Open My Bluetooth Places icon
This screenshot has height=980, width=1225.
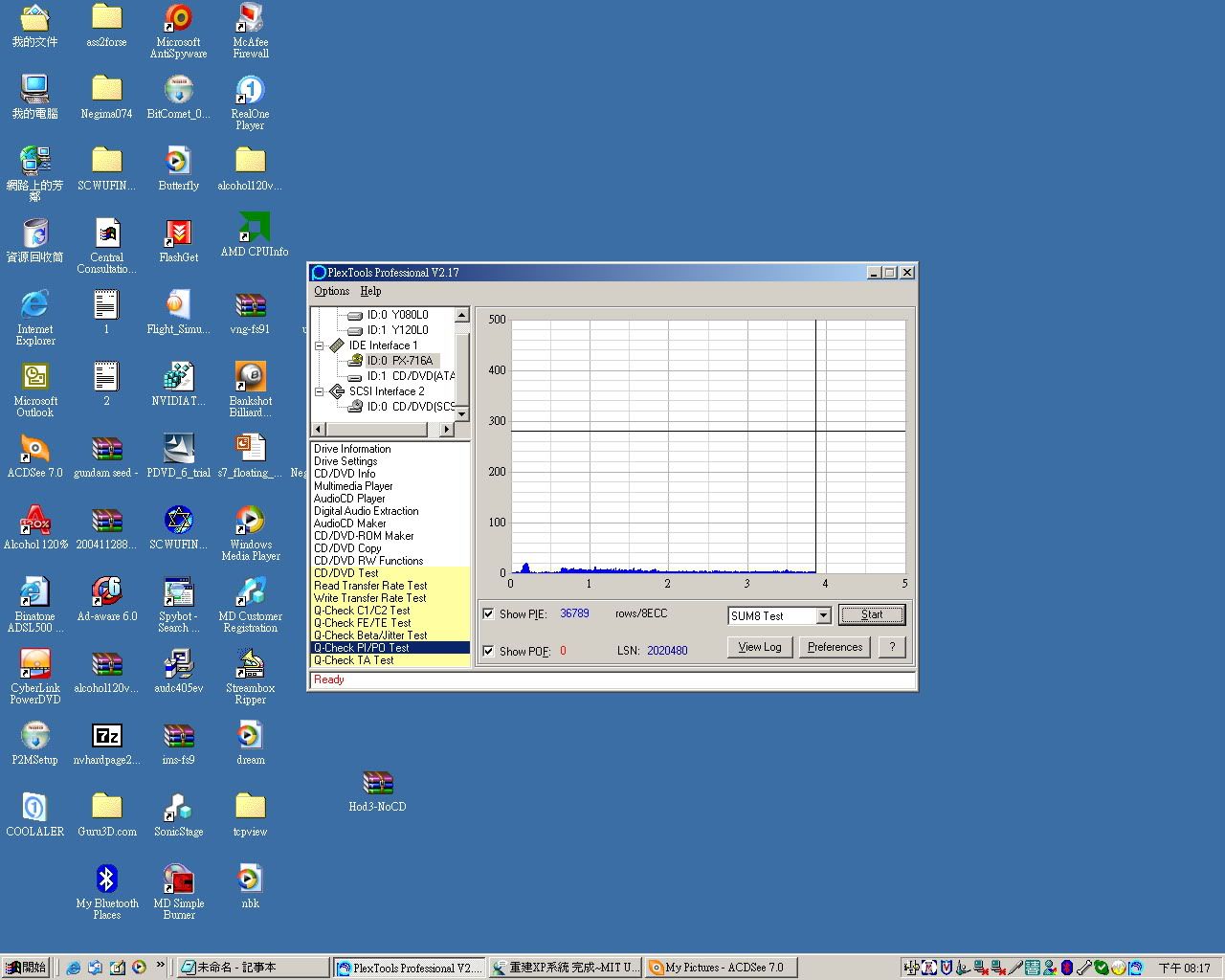coord(107,892)
